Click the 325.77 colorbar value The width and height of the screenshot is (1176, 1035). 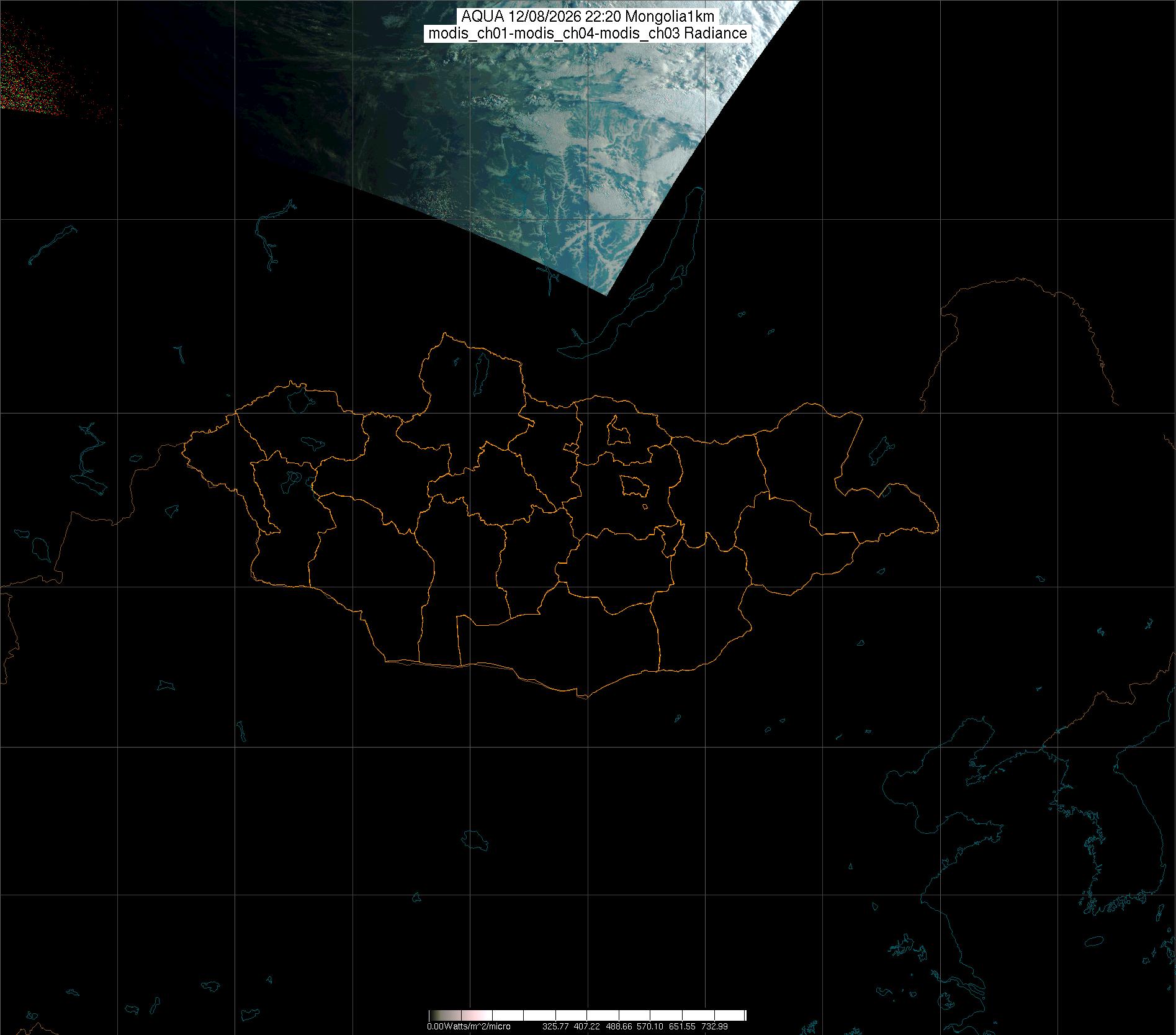[x=555, y=1026]
